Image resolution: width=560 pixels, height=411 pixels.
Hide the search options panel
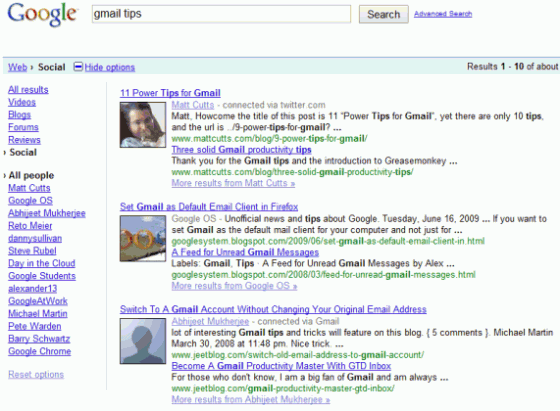pyautogui.click(x=110, y=67)
